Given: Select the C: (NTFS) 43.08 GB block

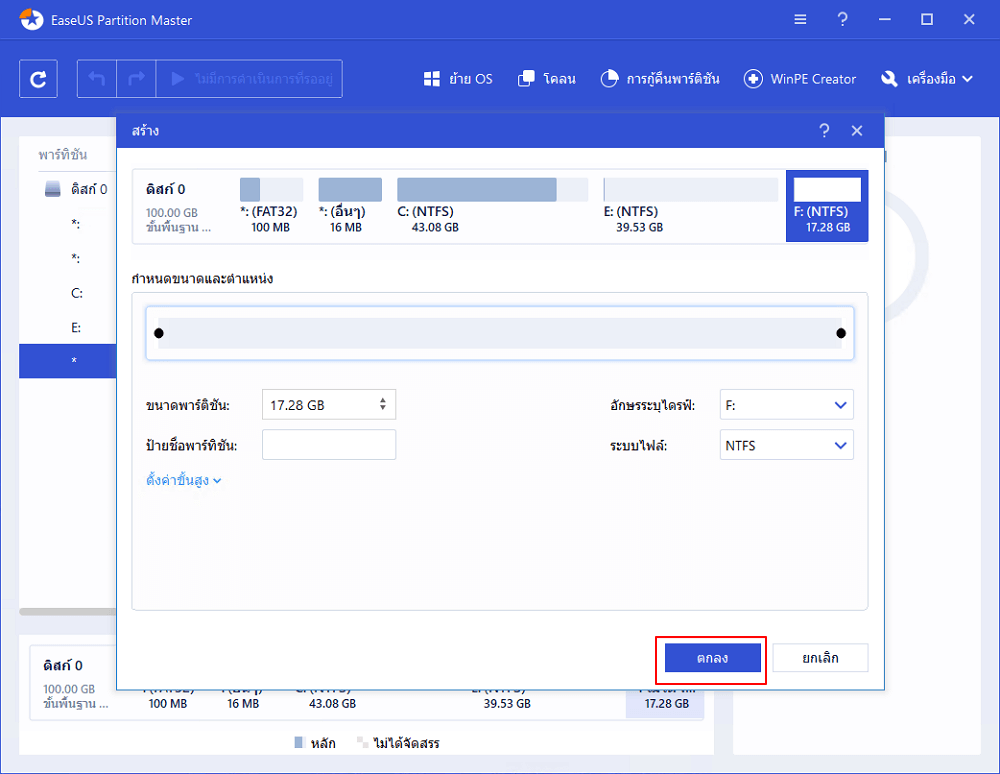Looking at the screenshot, I should pyautogui.click(x=492, y=205).
